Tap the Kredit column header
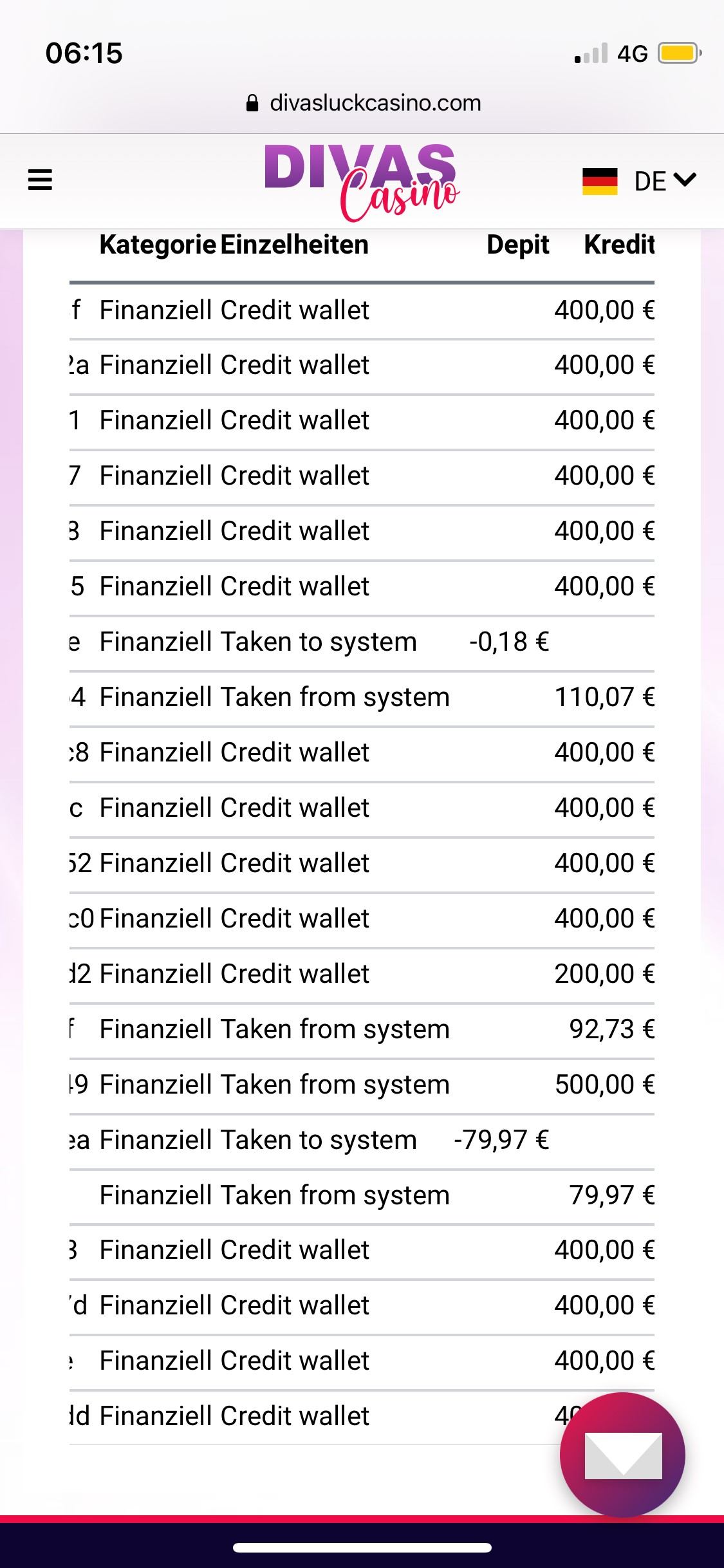This screenshot has height=1568, width=724. pyautogui.click(x=620, y=245)
